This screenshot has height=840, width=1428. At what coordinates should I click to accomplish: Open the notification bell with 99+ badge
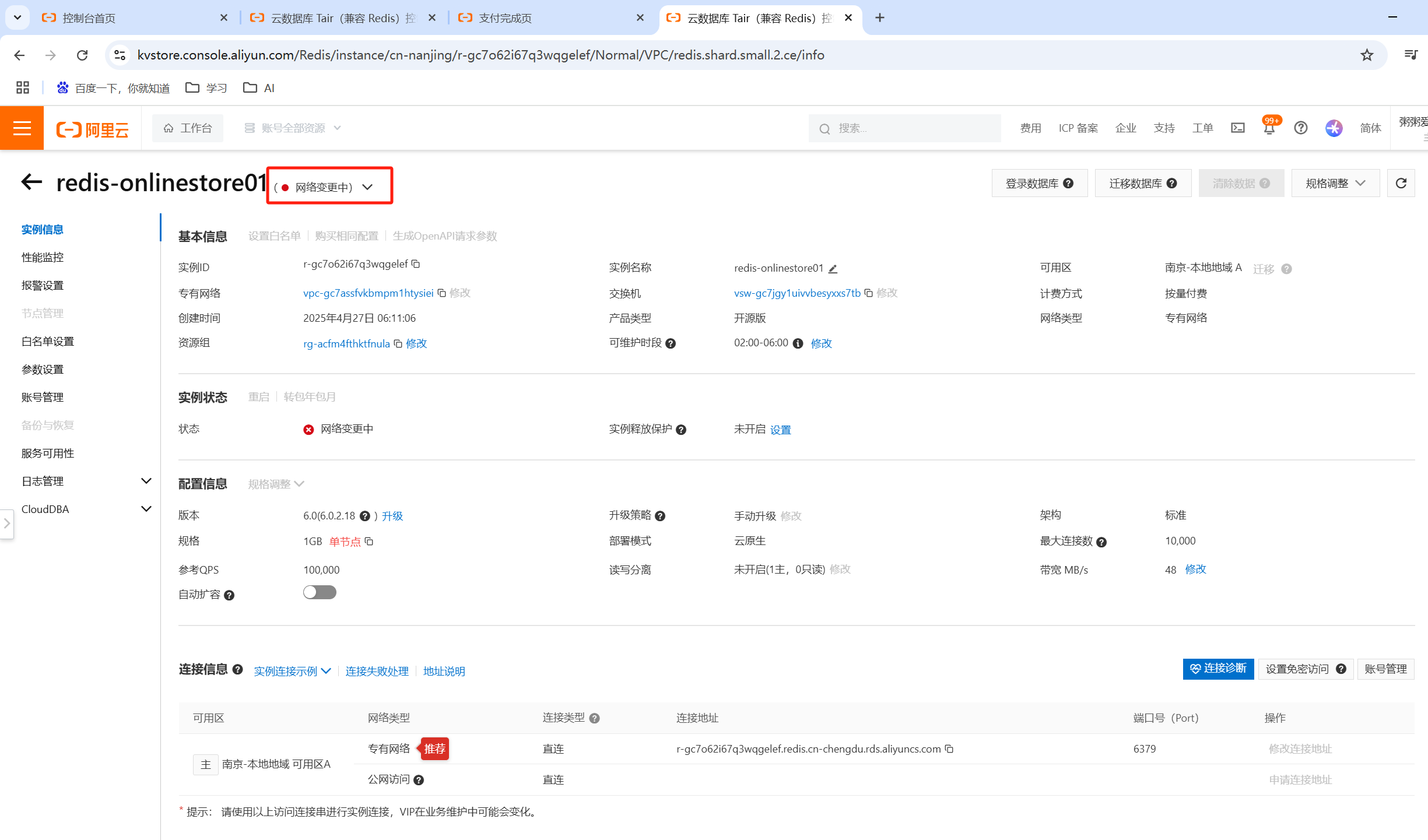click(1269, 128)
